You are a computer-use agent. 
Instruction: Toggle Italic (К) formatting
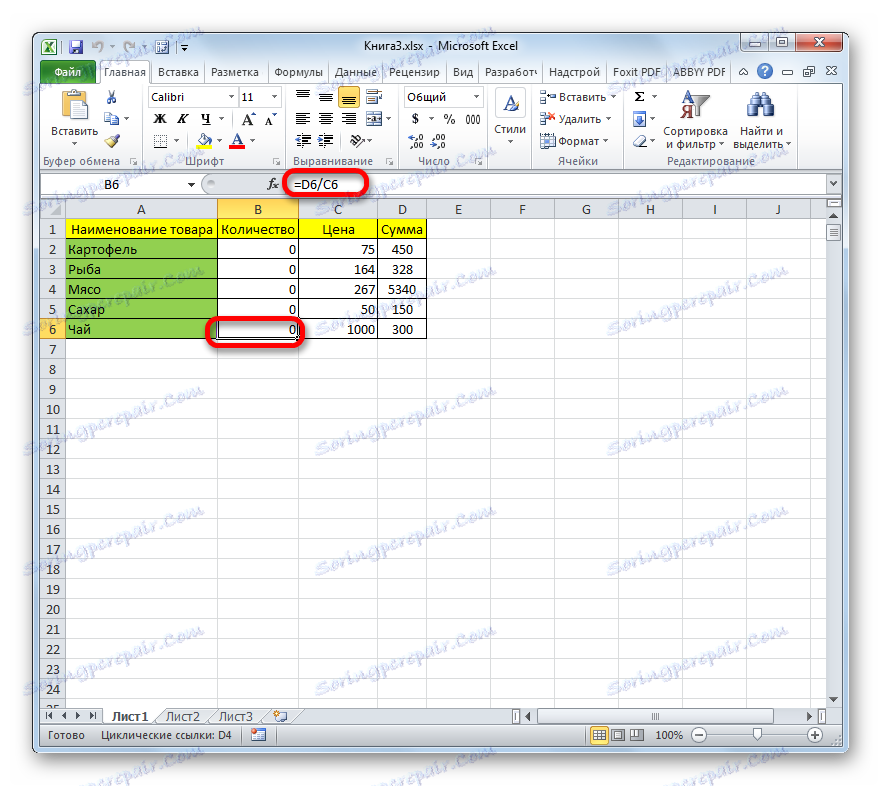pos(182,119)
